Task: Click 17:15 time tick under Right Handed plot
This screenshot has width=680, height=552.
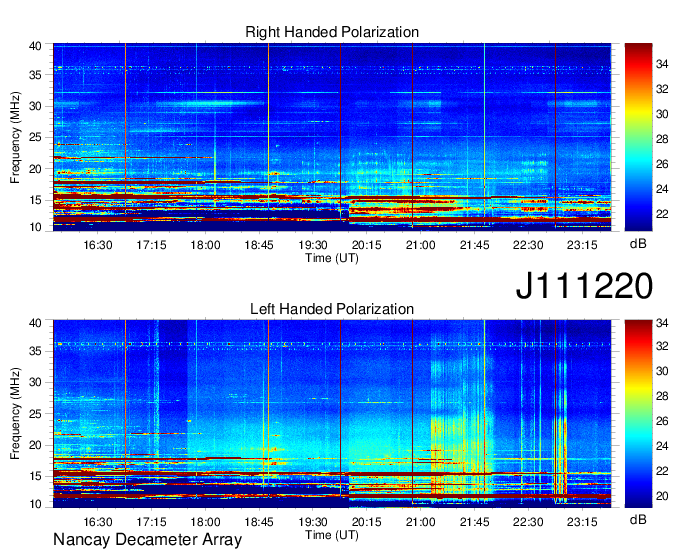Action: pyautogui.click(x=151, y=245)
